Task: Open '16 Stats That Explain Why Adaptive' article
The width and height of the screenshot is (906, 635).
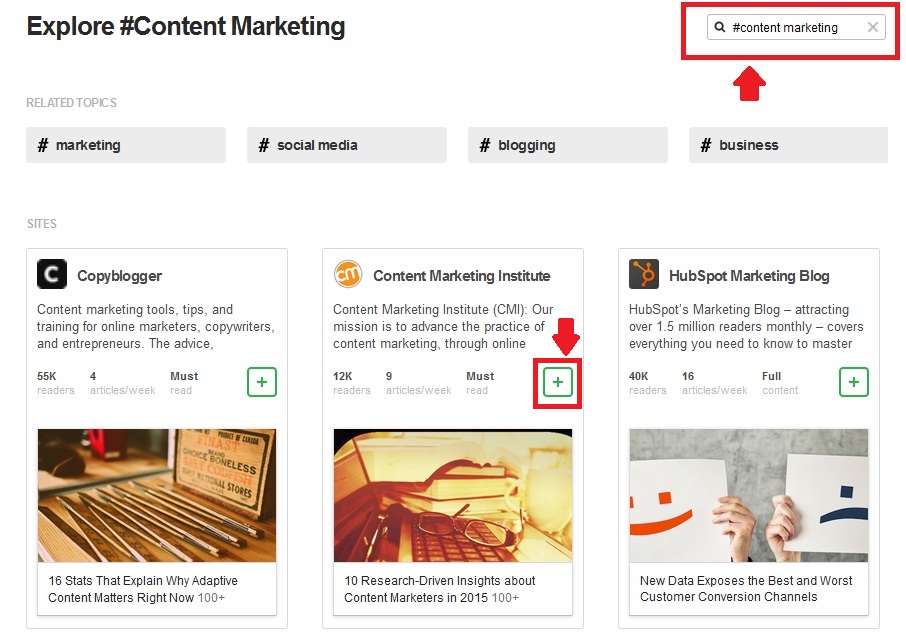Action: click(143, 589)
